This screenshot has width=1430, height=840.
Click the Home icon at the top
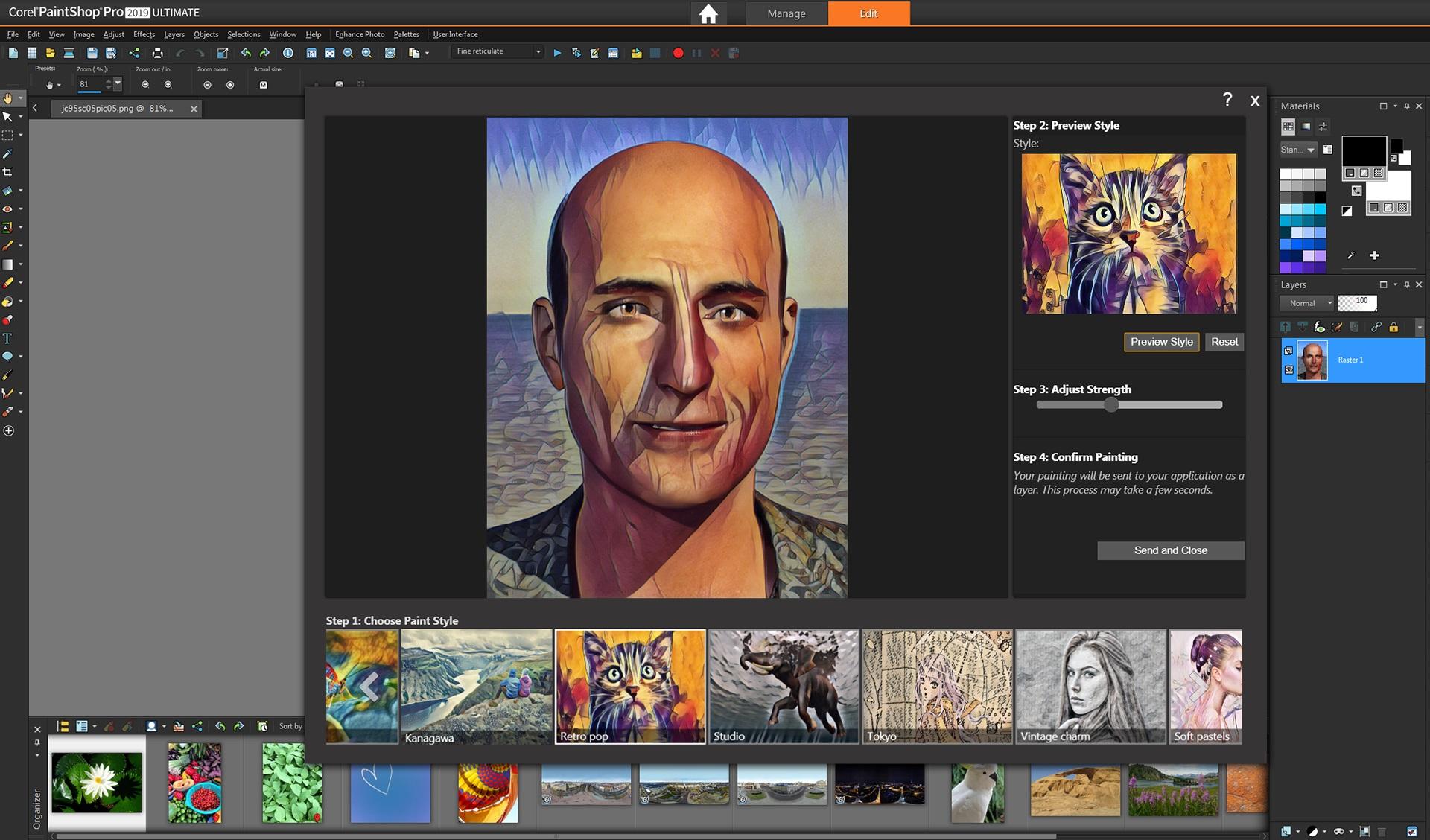(x=708, y=13)
